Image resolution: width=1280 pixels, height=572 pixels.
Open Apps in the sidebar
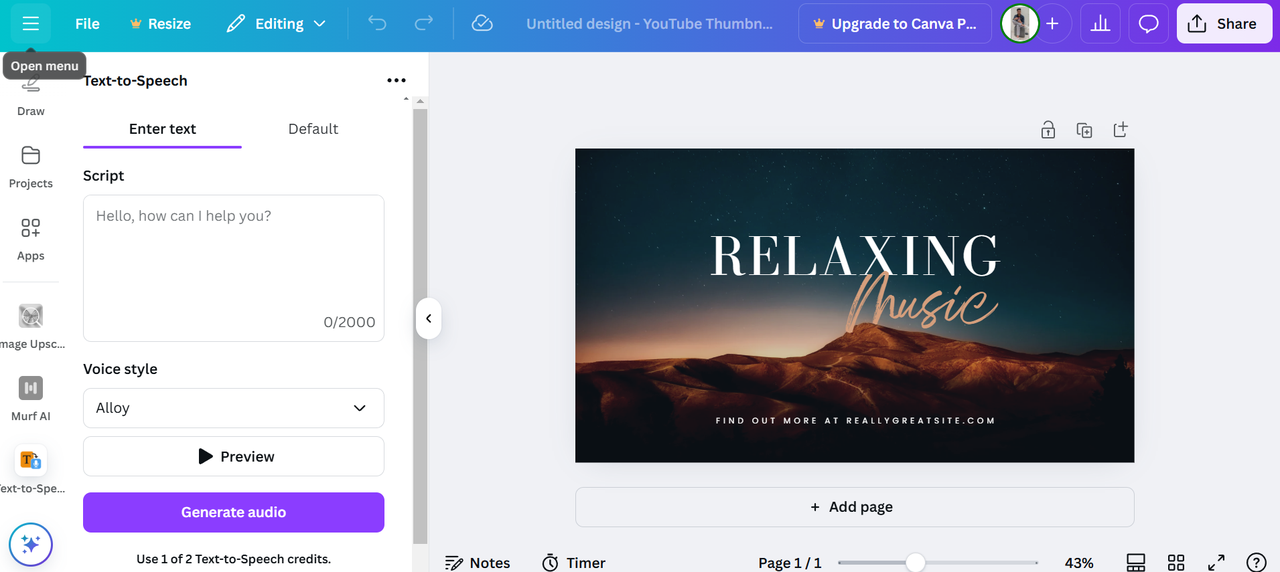pos(31,240)
